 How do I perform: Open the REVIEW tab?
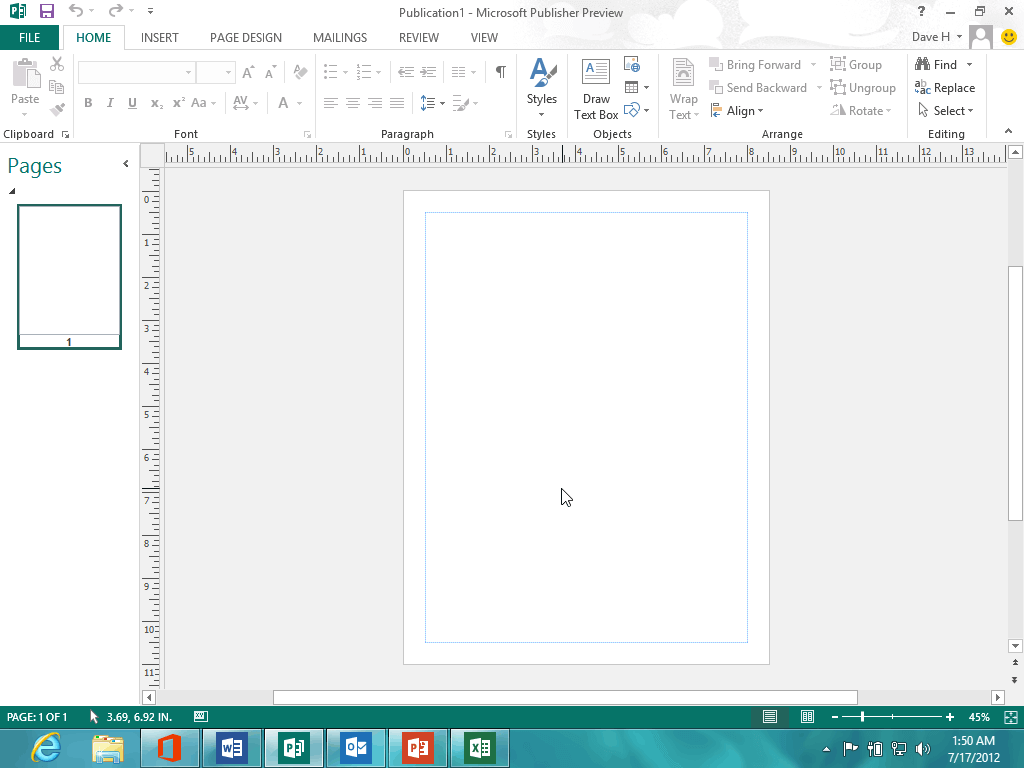(x=419, y=38)
